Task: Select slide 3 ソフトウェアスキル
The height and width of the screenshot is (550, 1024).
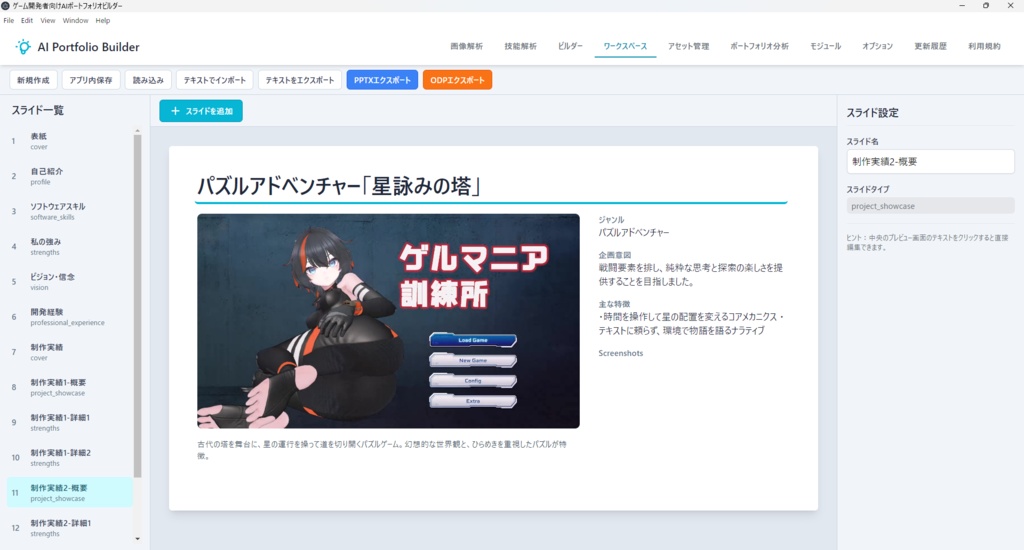Action: tap(70, 212)
